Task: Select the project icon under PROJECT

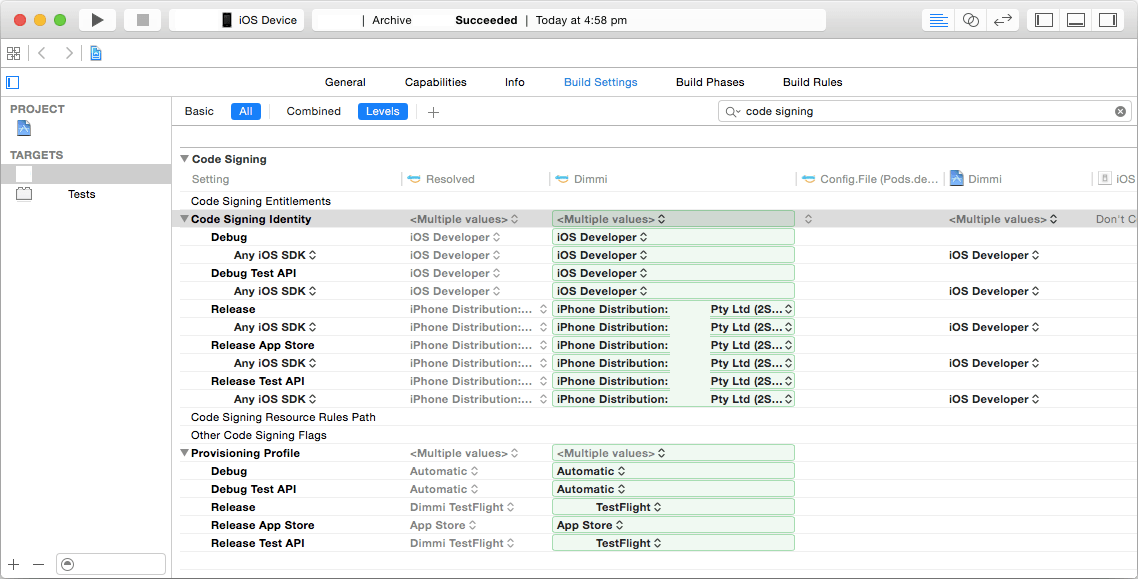Action: click(x=24, y=128)
